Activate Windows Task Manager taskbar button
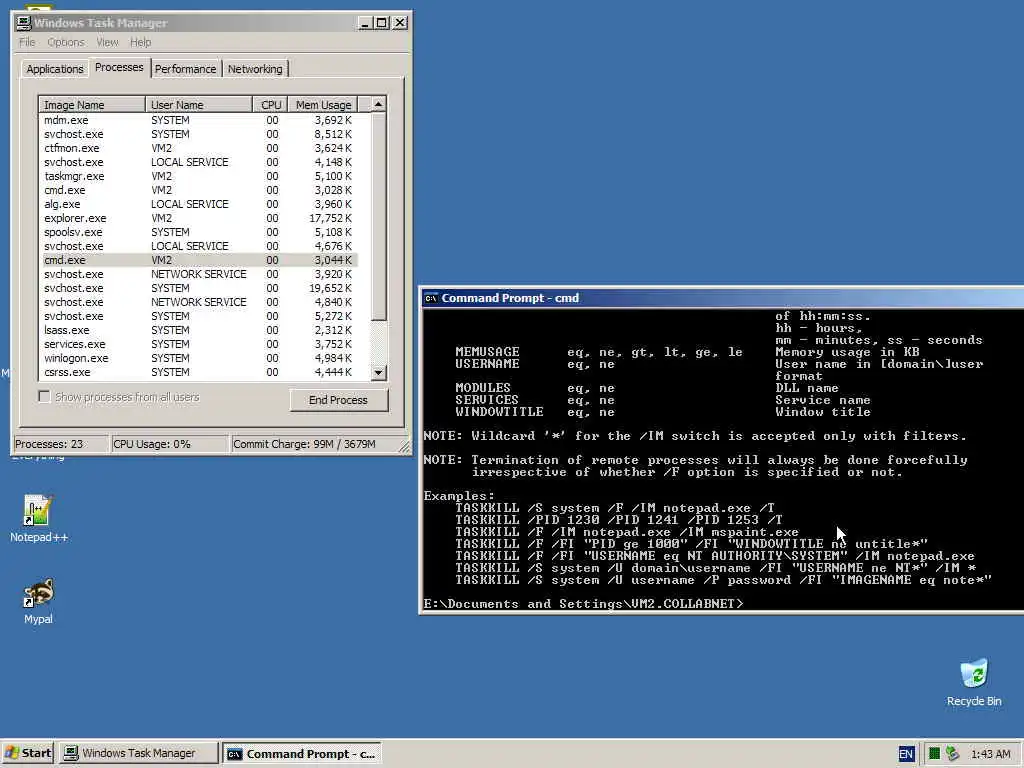This screenshot has width=1024, height=768. [138, 754]
